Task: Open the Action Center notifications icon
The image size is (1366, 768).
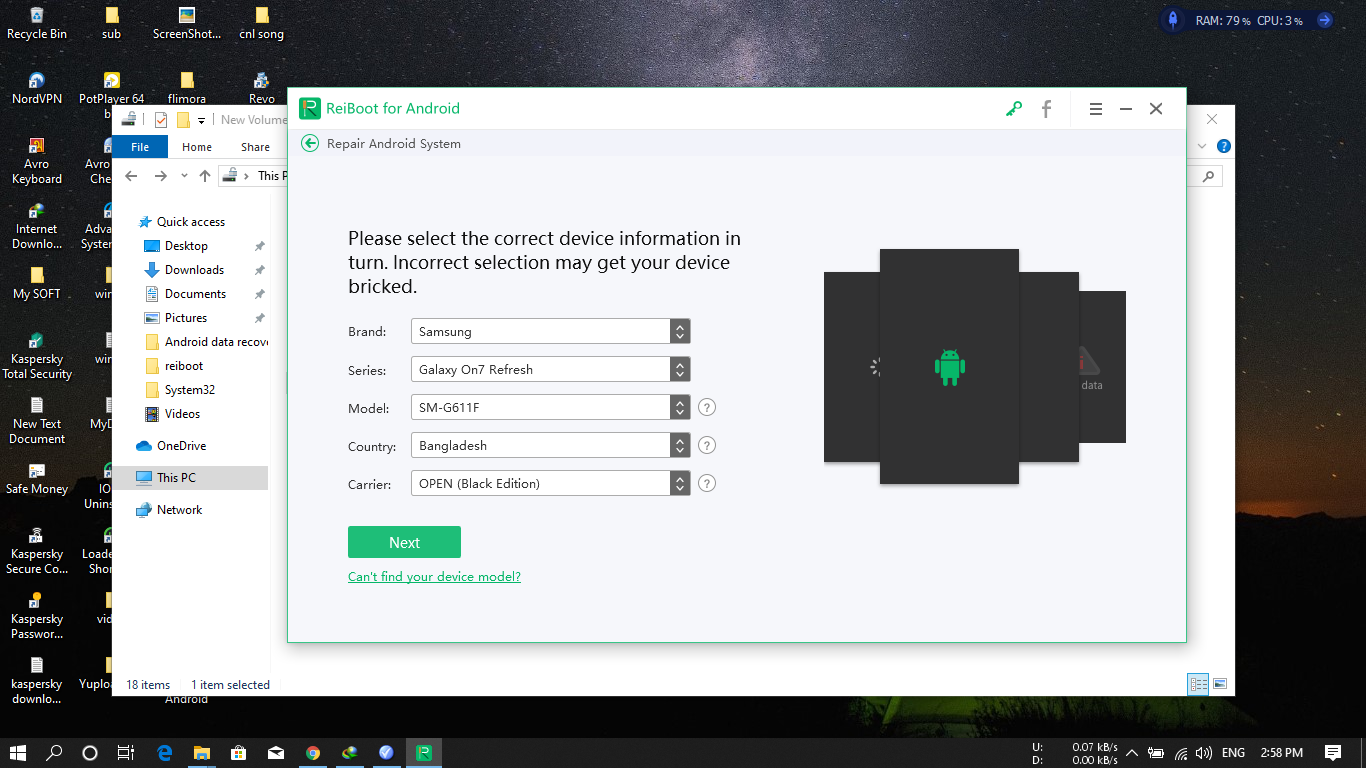Action: [1333, 753]
